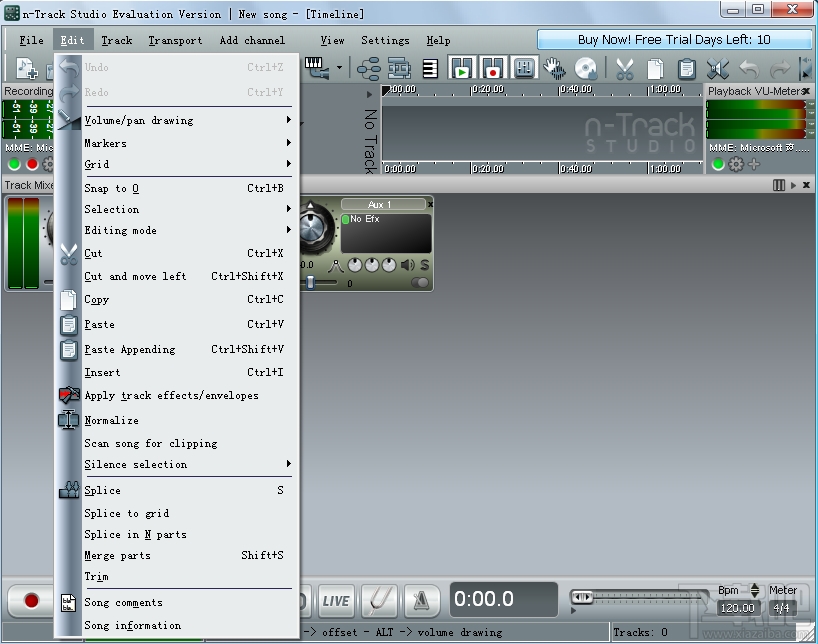Toggle the Aux 1 stereo link switch
The image size is (818, 644).
pos(419,283)
